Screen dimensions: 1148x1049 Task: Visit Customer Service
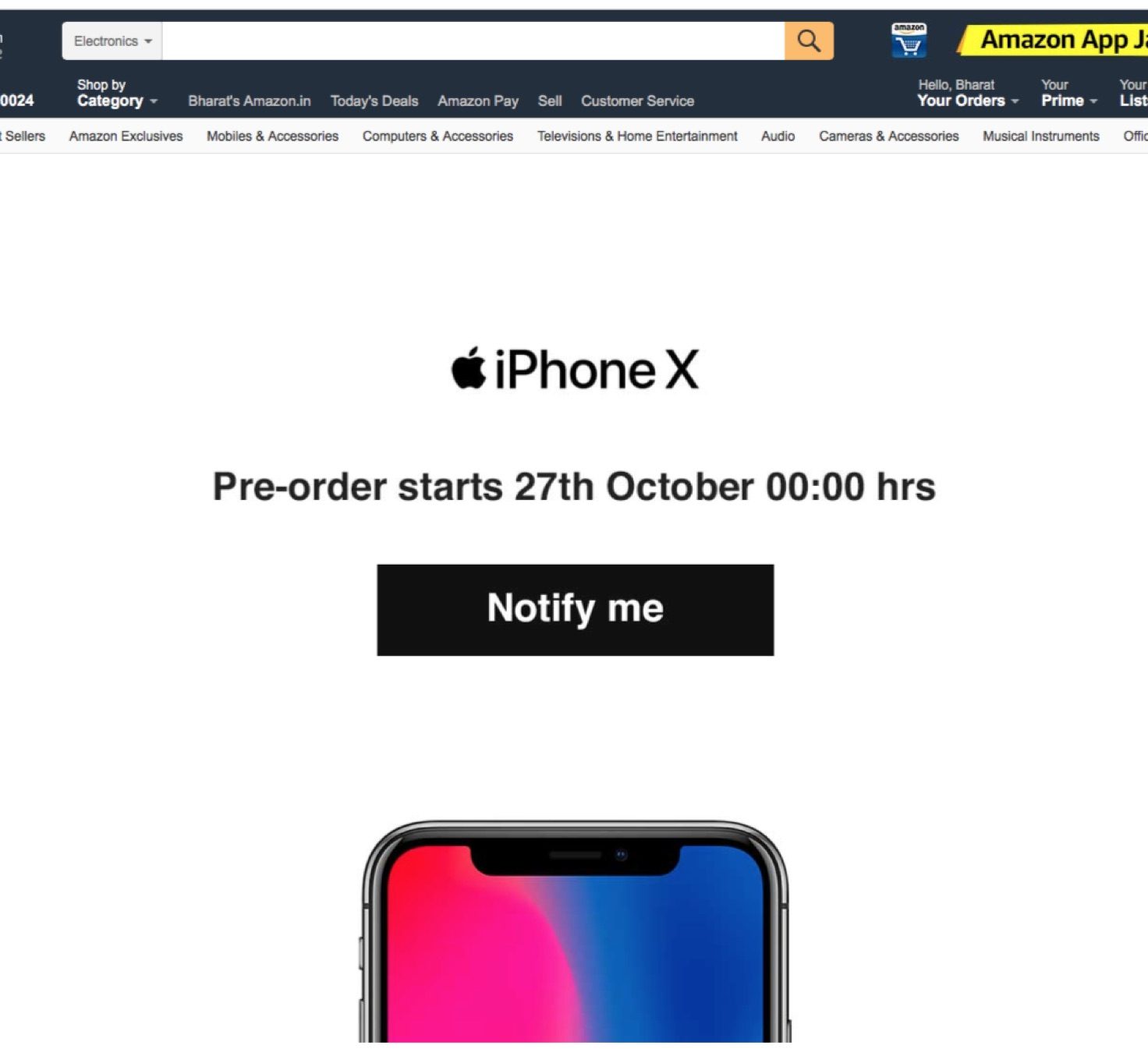pyautogui.click(x=637, y=101)
